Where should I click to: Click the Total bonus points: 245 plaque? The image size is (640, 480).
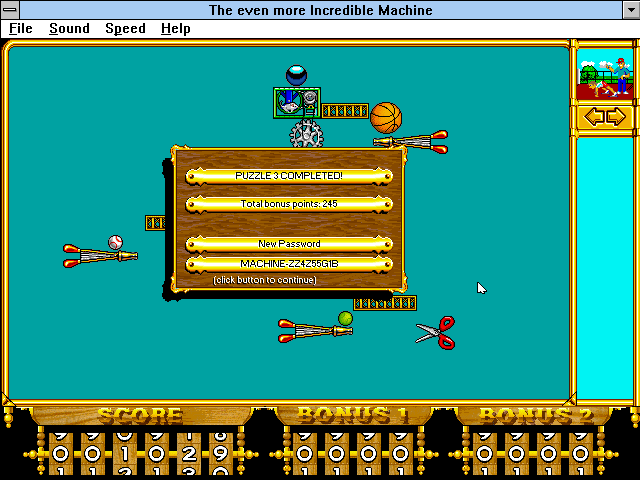click(289, 204)
